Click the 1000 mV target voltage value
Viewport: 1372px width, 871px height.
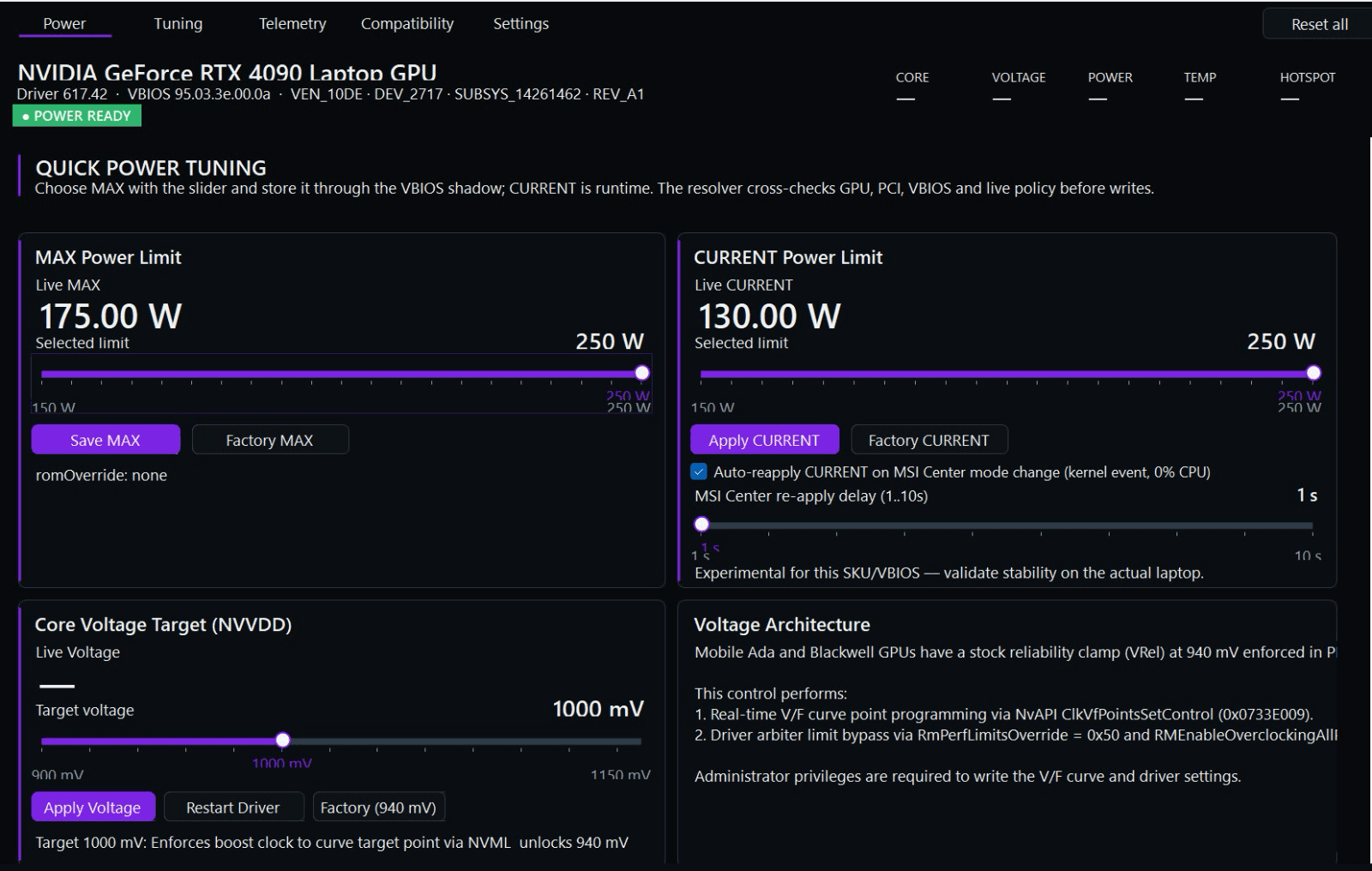point(598,709)
